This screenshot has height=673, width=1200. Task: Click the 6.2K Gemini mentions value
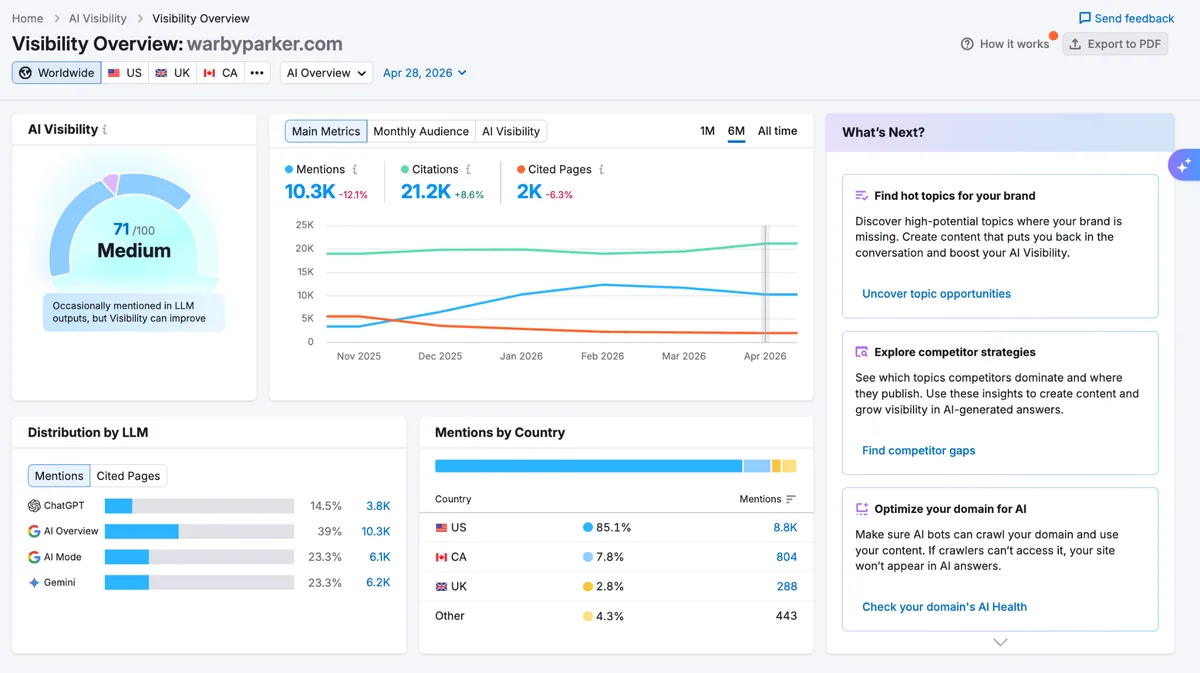click(378, 582)
